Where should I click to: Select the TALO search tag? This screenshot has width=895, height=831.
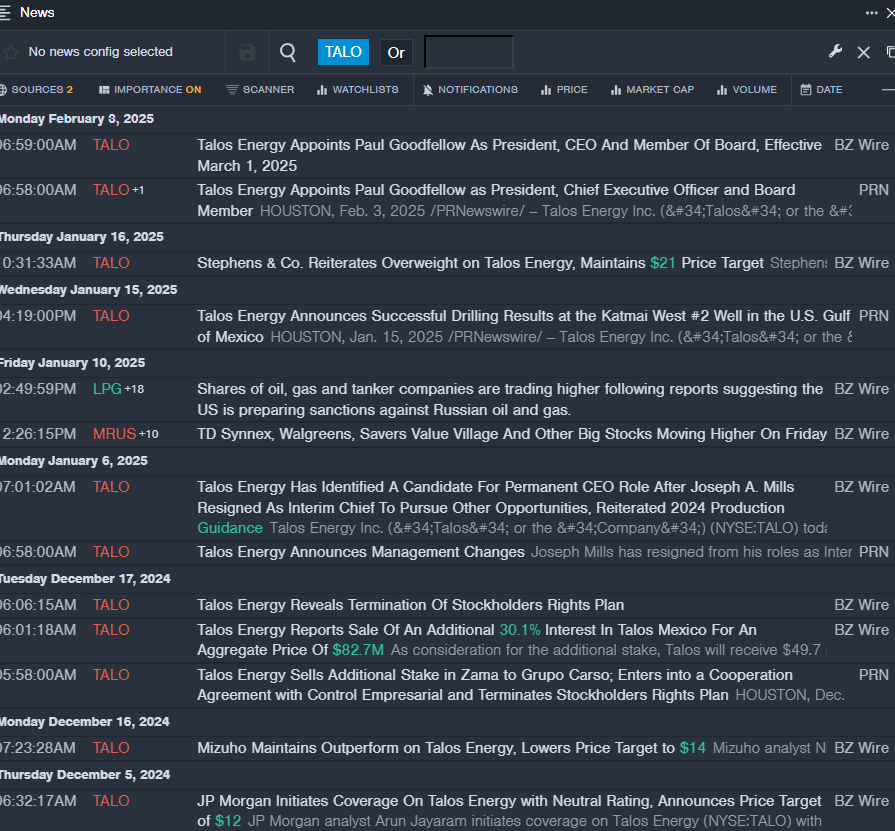pos(343,52)
